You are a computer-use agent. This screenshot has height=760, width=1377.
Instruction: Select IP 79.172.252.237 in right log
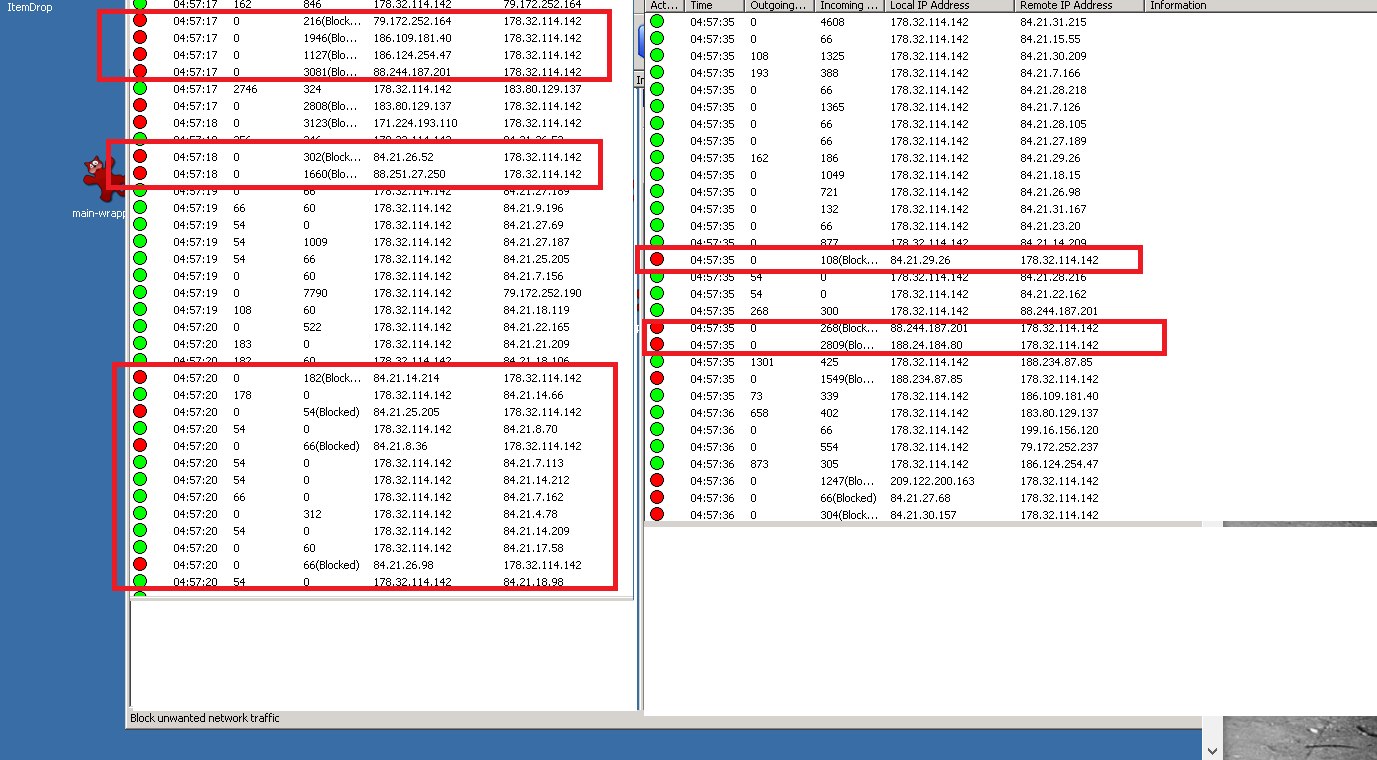(1059, 447)
